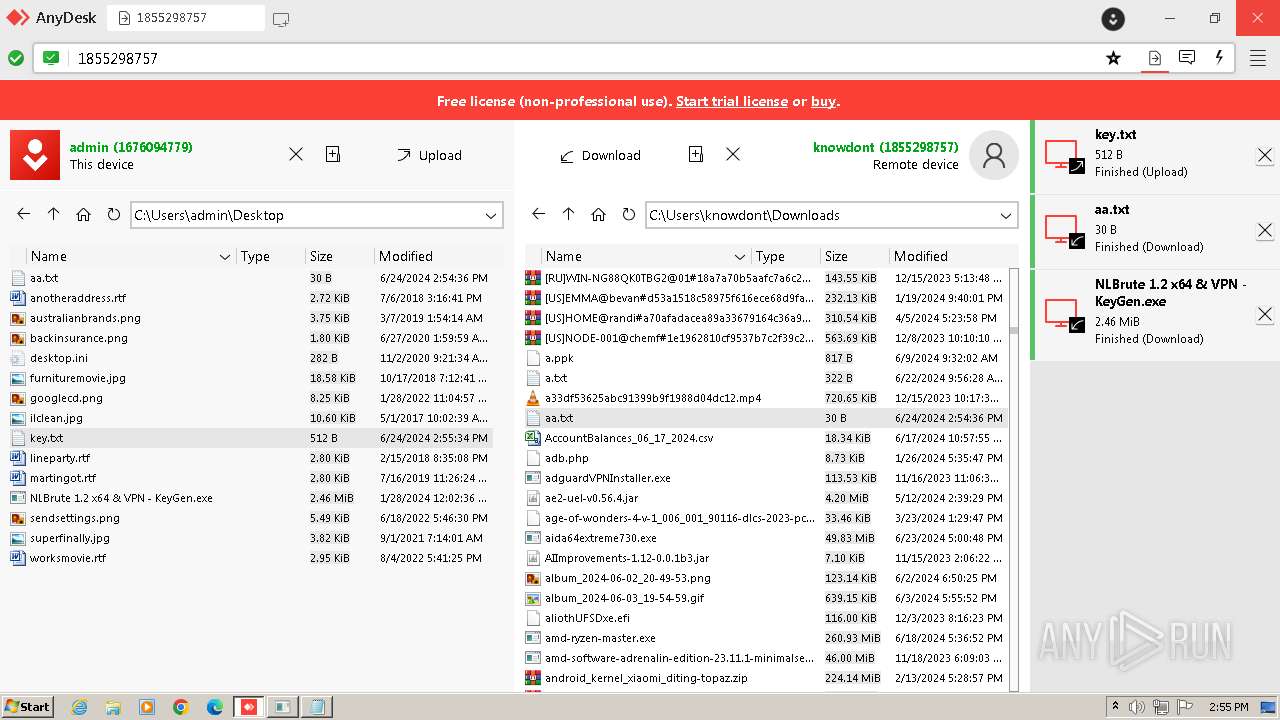1280x720 pixels.
Task: Click the new session monitor icon
Action: [281, 18]
